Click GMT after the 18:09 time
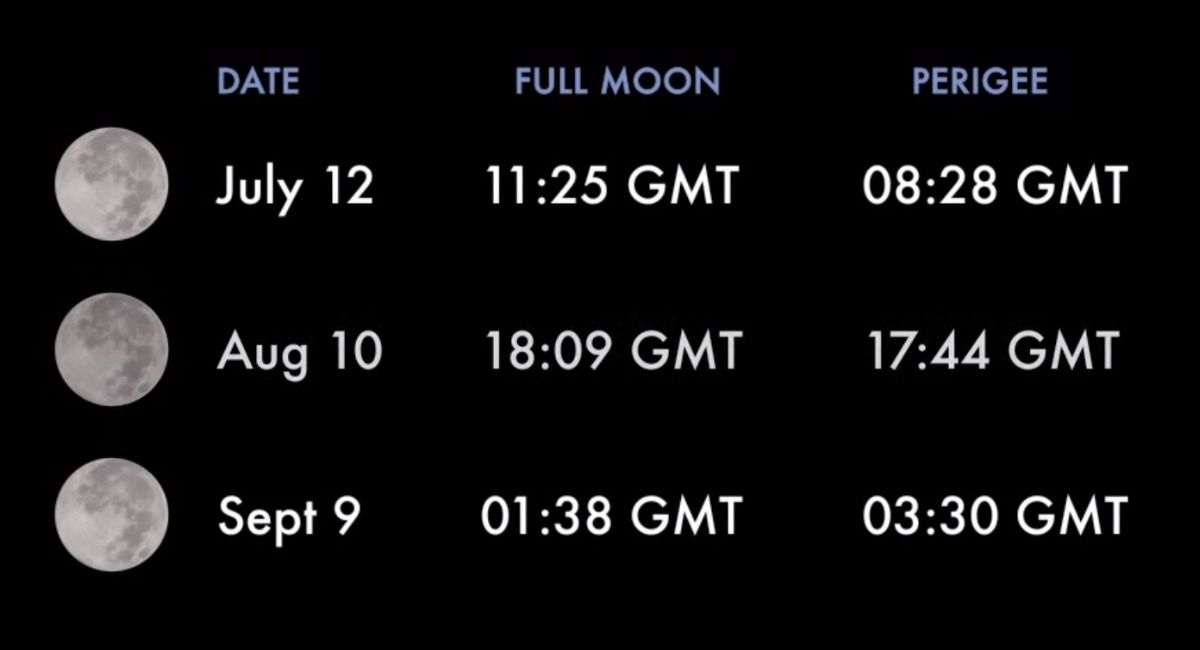This screenshot has width=1200, height=650. (687, 351)
